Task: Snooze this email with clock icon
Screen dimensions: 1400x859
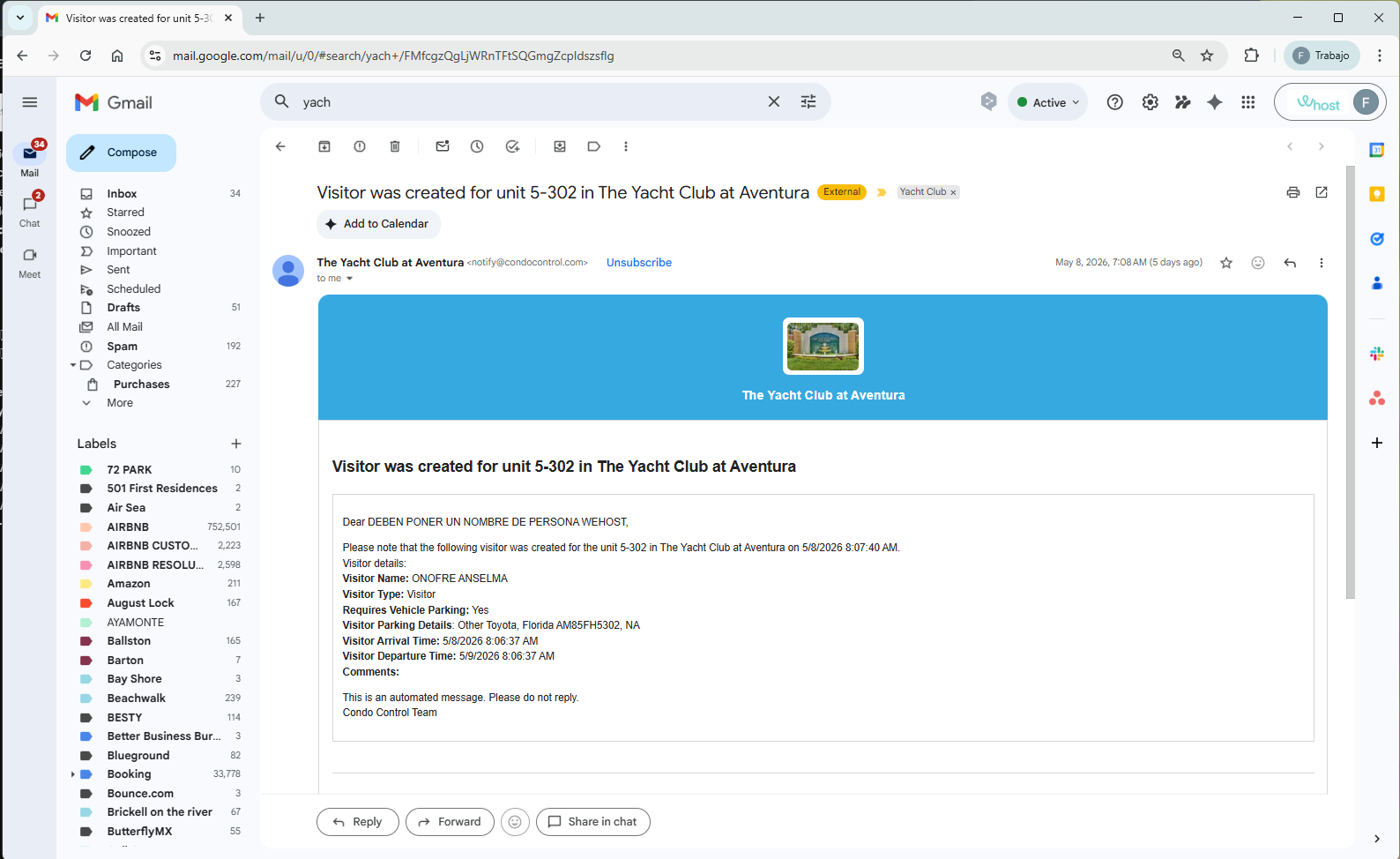Action: pos(477,146)
